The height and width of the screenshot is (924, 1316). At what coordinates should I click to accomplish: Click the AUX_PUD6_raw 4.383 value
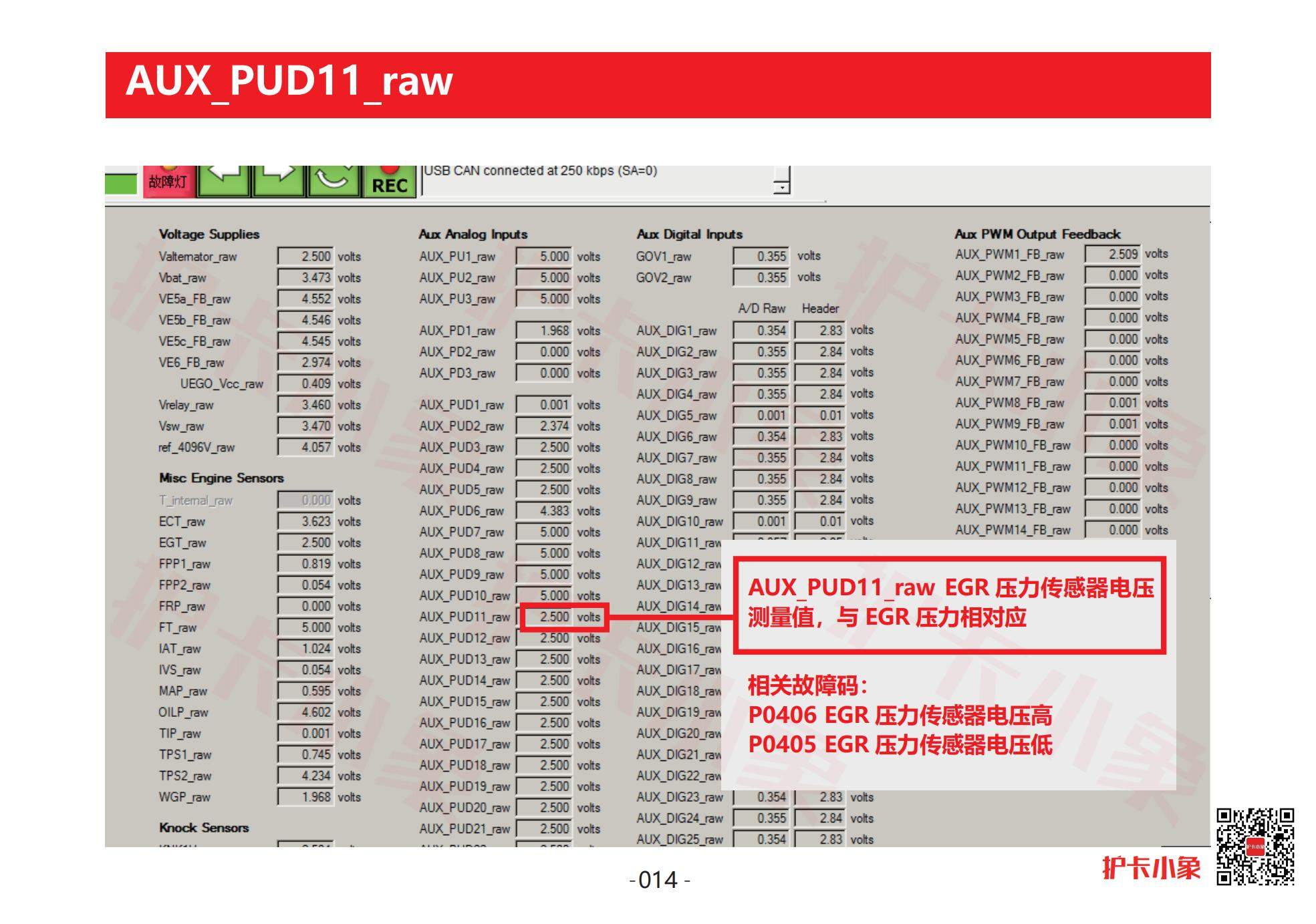pos(544,511)
